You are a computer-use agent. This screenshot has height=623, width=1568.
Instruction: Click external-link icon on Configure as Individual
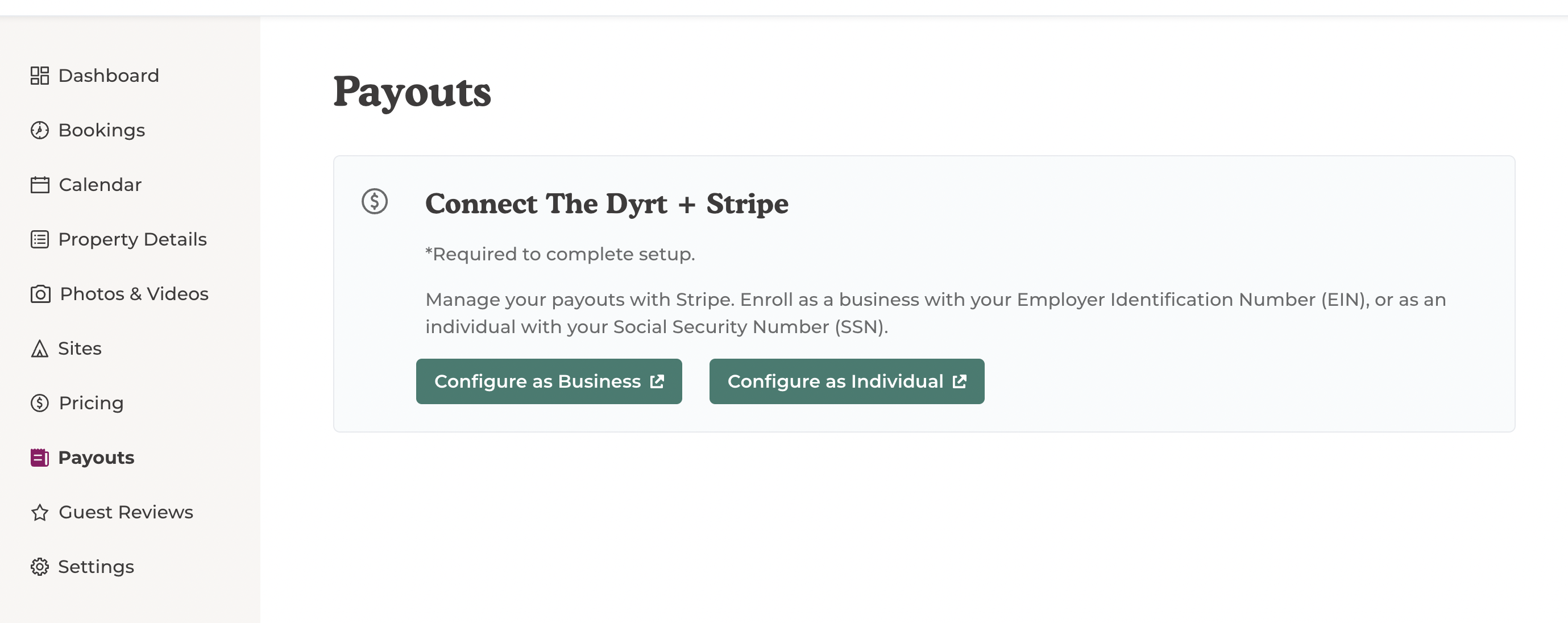point(959,381)
